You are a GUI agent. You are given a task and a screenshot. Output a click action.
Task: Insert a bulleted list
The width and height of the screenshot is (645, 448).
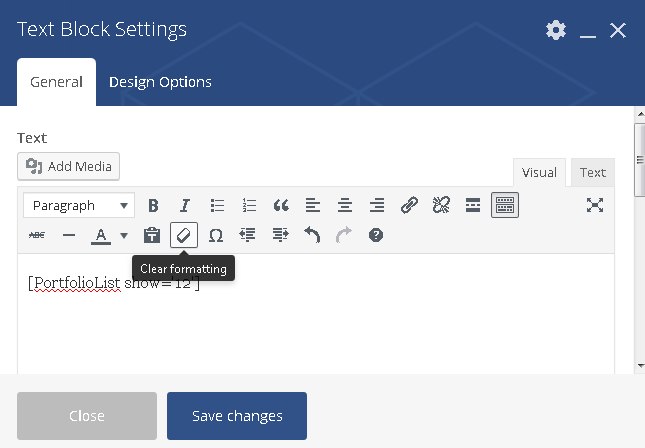click(x=217, y=205)
